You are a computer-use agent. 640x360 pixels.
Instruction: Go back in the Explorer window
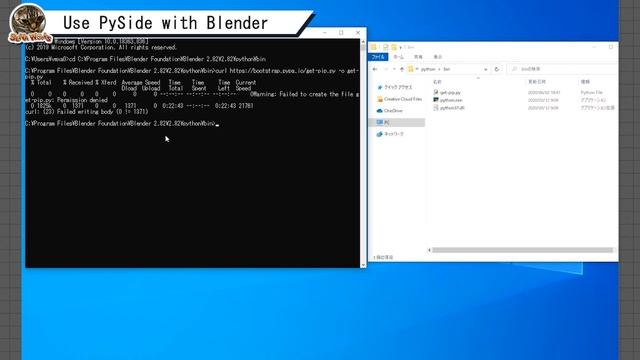coord(375,69)
